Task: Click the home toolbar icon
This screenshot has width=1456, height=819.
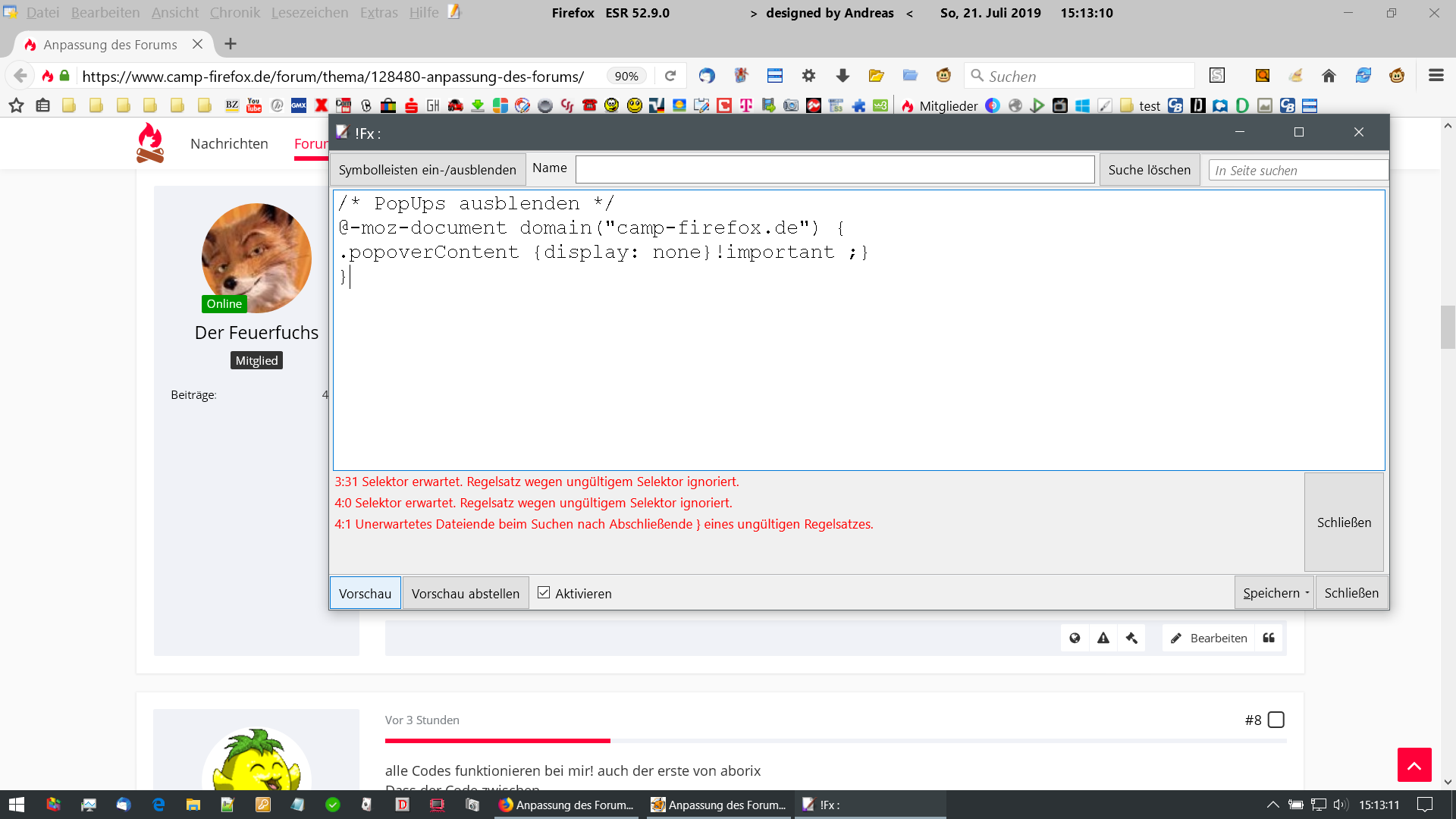Action: tap(1329, 76)
